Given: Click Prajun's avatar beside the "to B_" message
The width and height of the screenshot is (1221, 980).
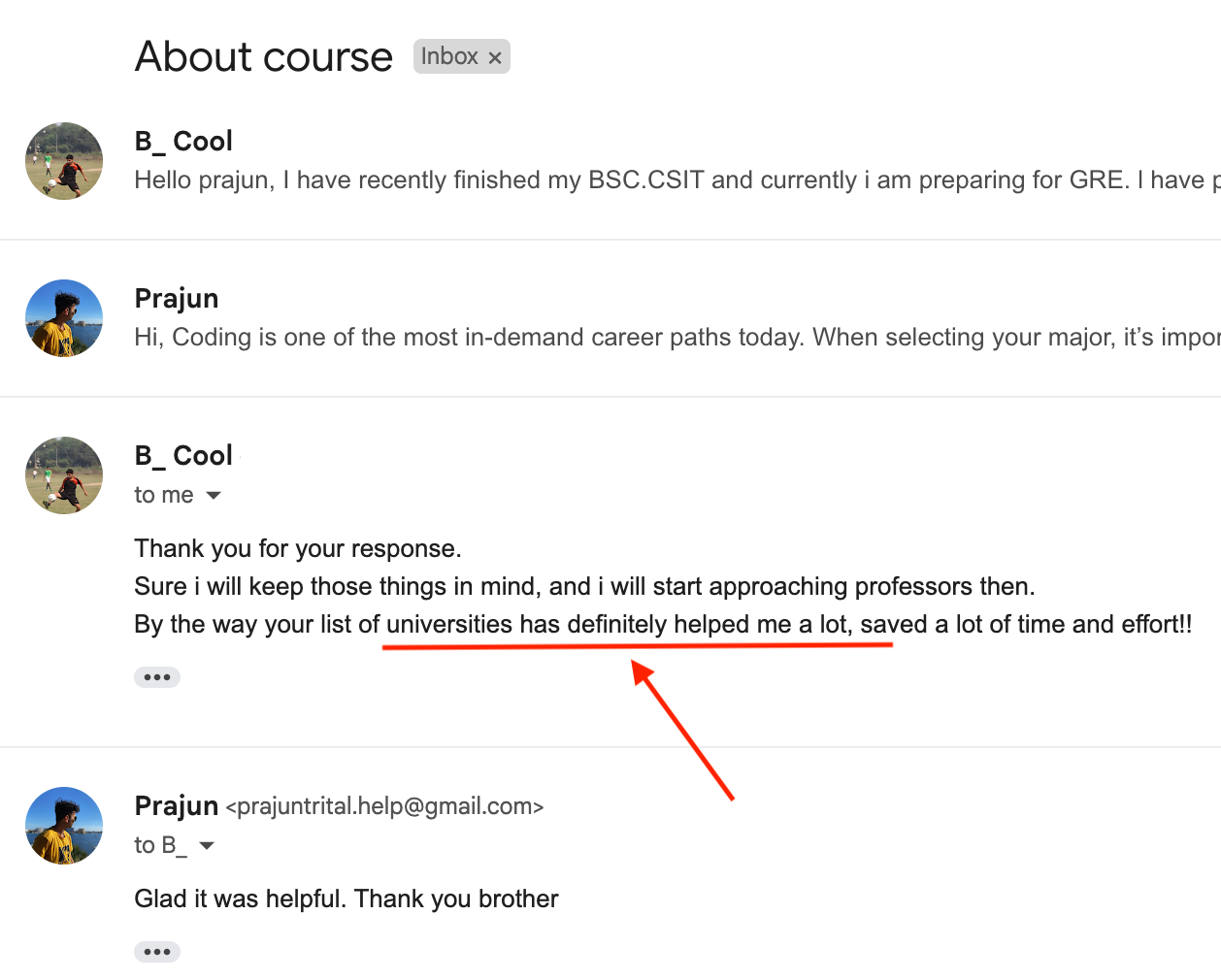Looking at the screenshot, I should tap(64, 826).
